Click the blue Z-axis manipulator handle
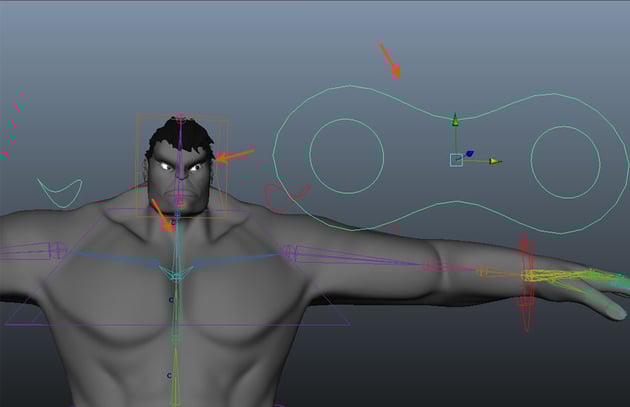Screen dimensions: 630x407 [x=469, y=153]
